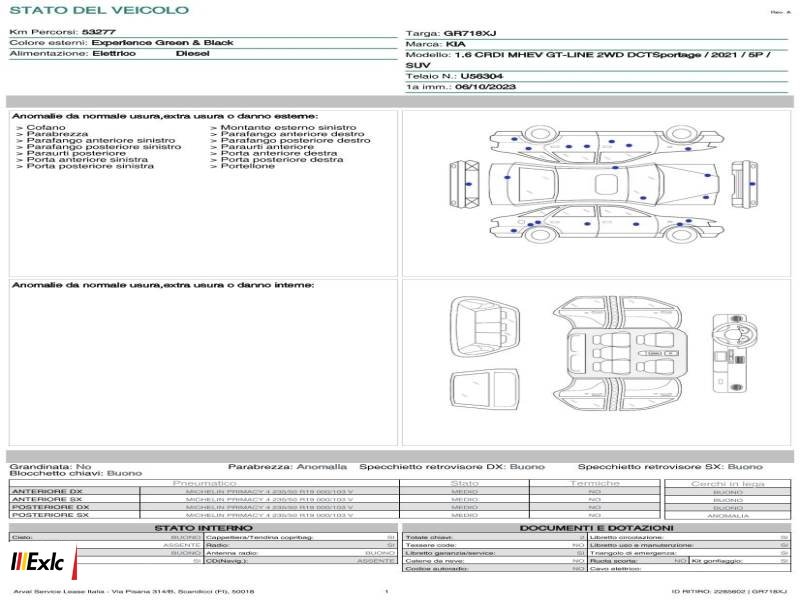
Task: Click the ANOMALIA alloy wheel cell
Action: coord(728,516)
